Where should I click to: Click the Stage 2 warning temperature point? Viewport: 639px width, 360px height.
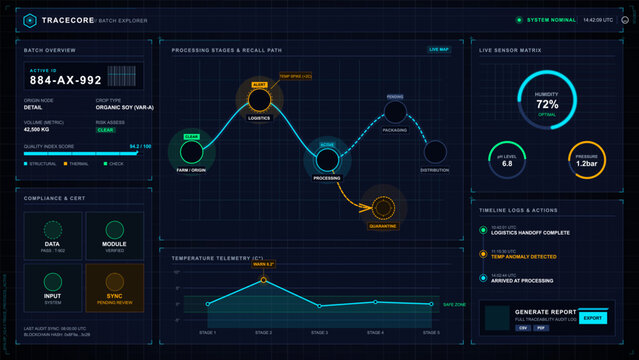[x=264, y=280]
